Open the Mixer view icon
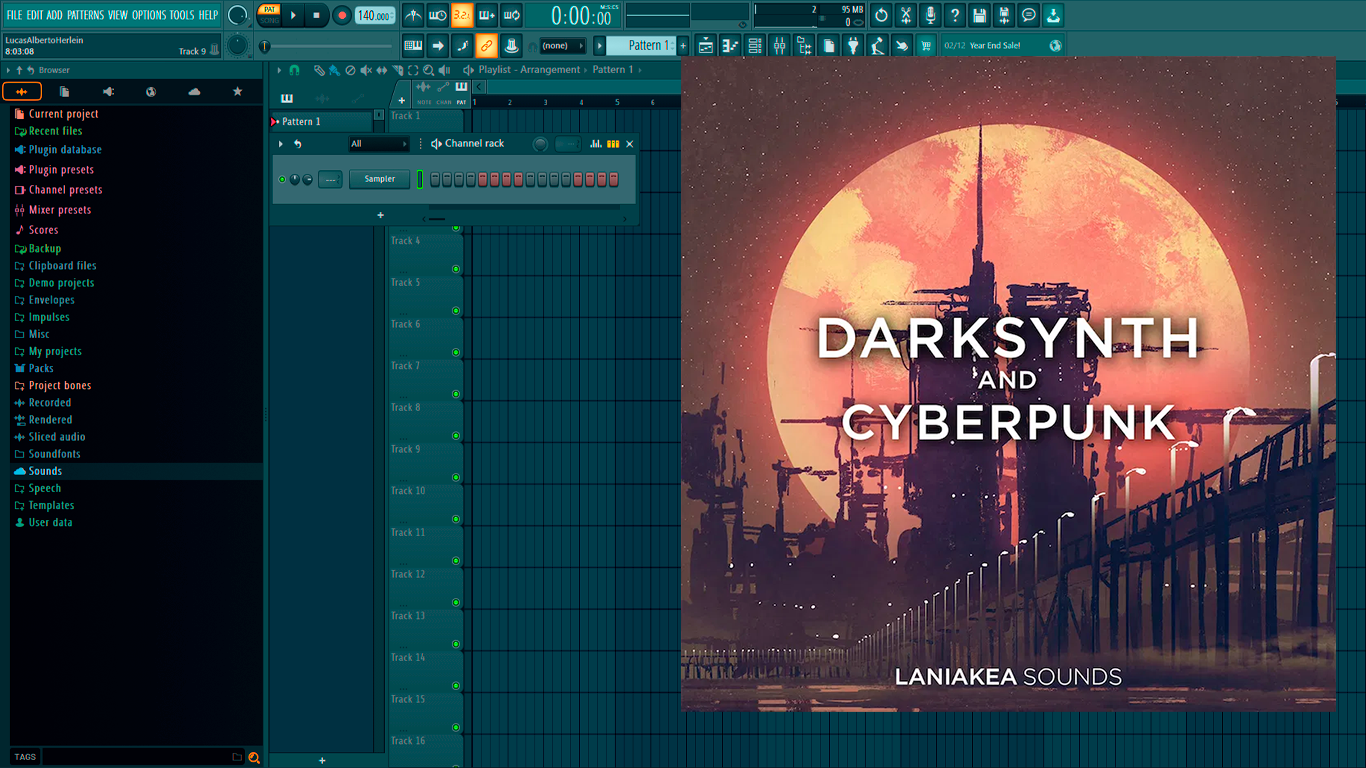1366x768 pixels. [x=779, y=45]
